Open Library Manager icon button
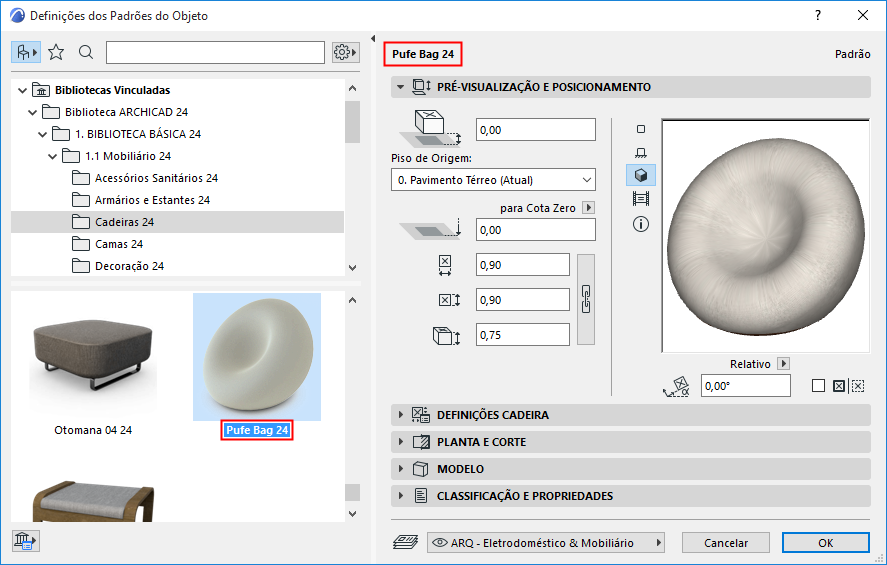 (25, 541)
